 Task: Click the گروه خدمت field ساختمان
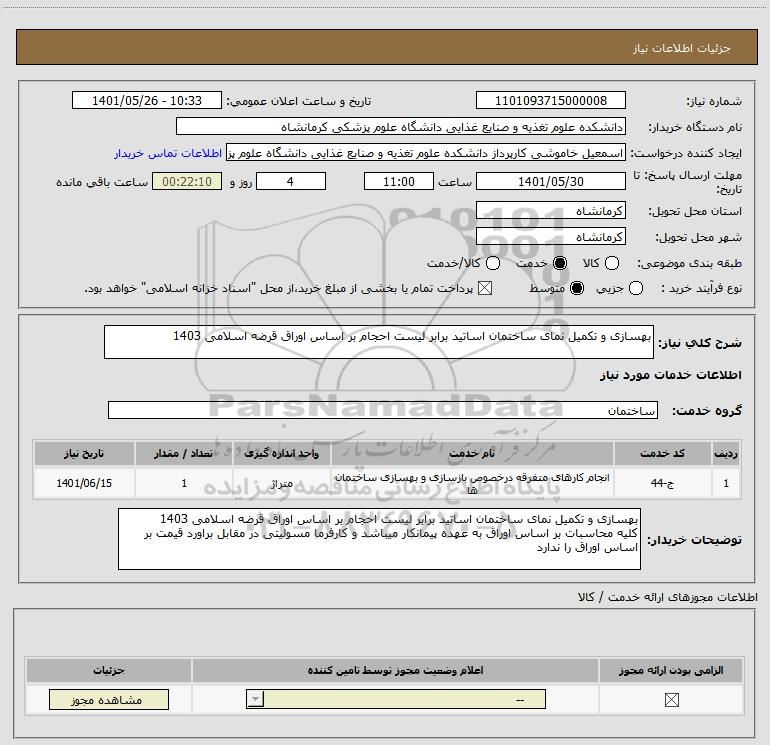pos(383,411)
